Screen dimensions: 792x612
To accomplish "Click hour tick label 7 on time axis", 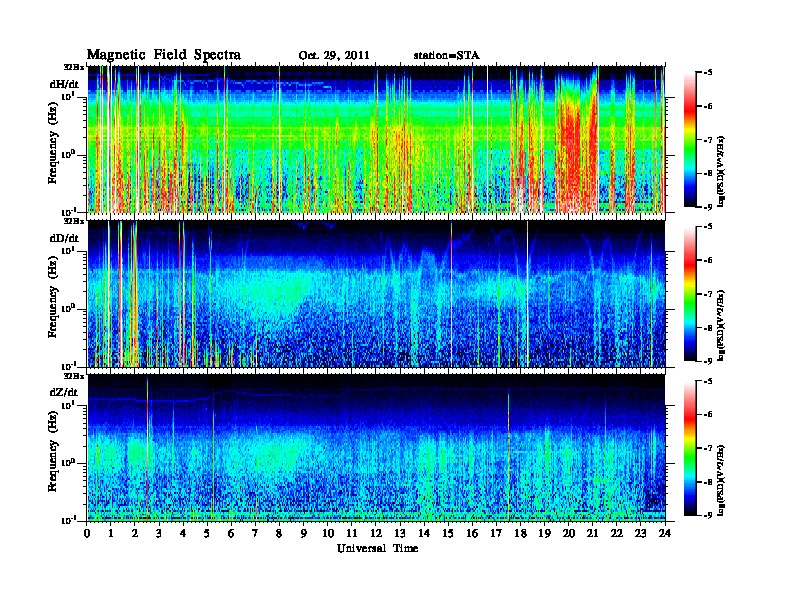I will pos(256,533).
